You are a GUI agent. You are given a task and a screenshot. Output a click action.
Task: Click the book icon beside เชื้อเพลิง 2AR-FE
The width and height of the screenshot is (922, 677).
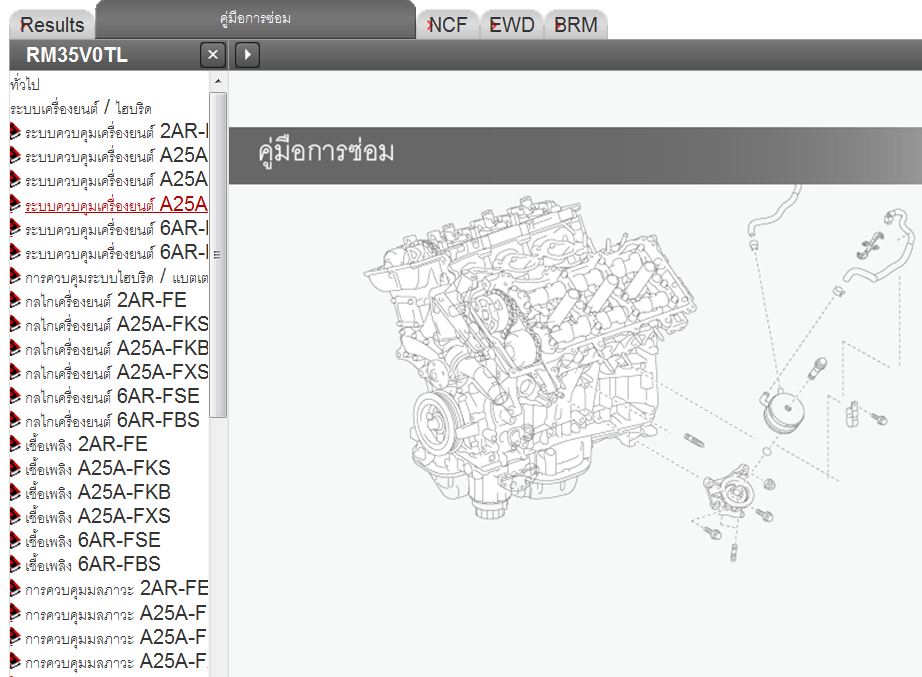[15, 444]
